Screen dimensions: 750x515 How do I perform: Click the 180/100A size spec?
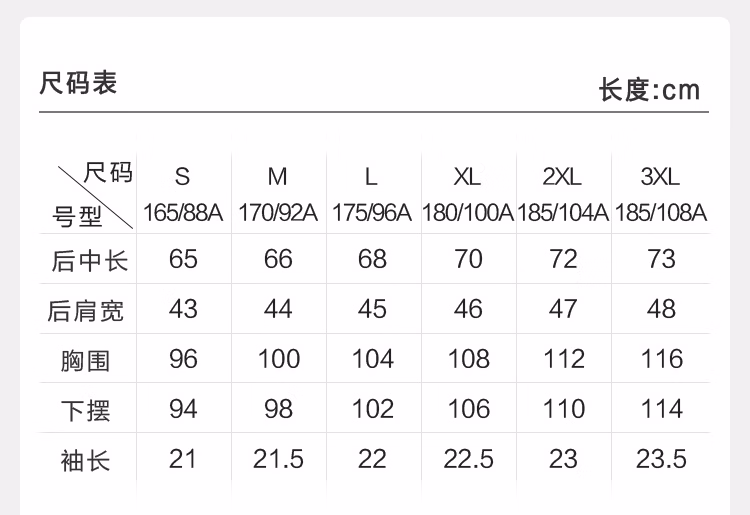click(x=467, y=213)
